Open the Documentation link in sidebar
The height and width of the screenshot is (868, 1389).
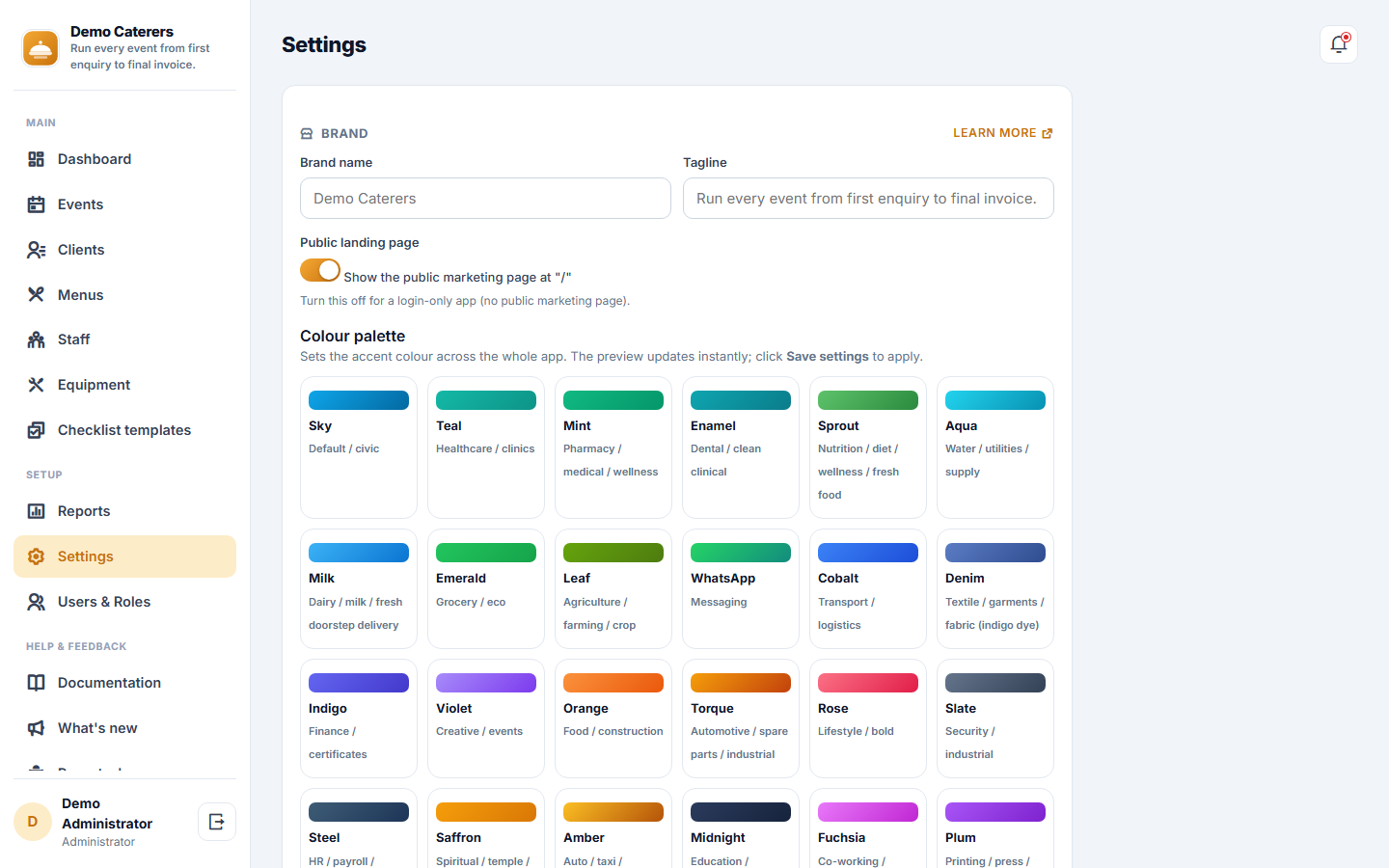pyautogui.click(x=124, y=683)
